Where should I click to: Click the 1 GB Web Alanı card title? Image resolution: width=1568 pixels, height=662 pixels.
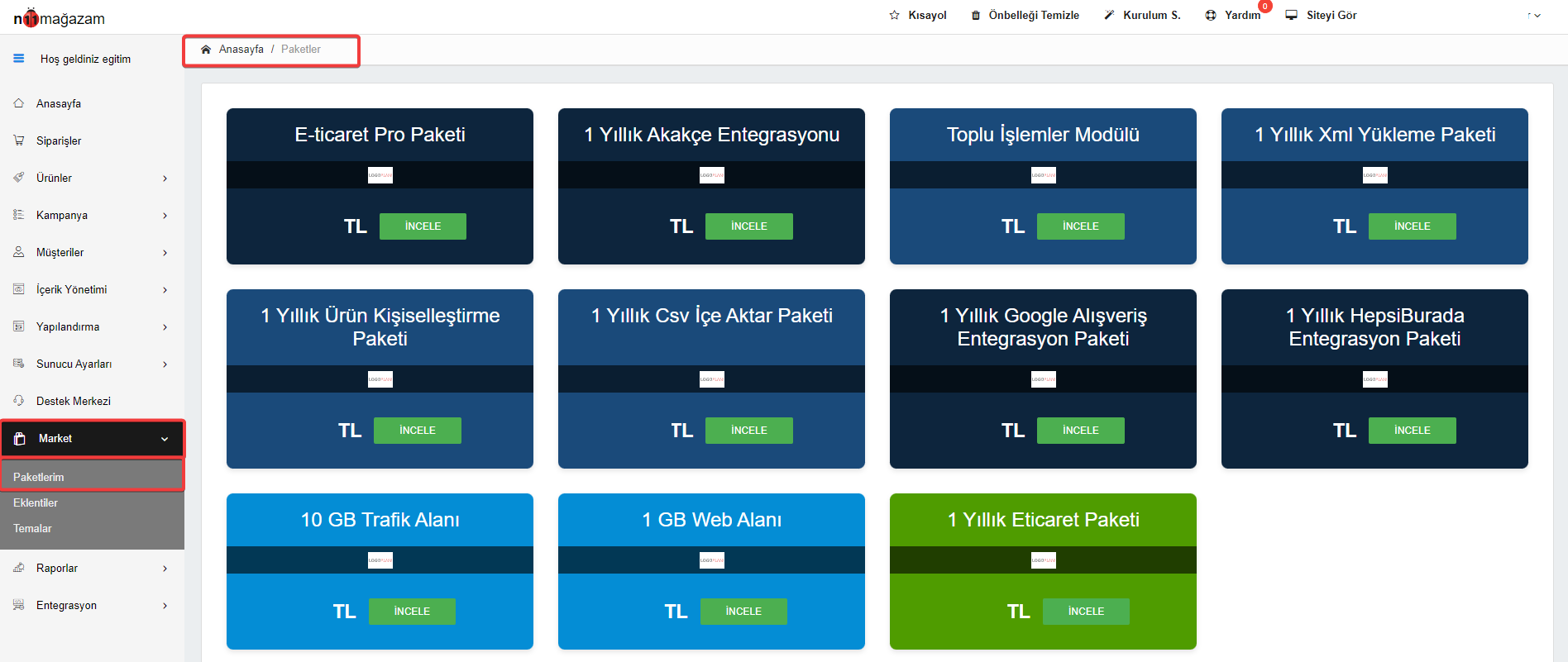click(x=711, y=520)
